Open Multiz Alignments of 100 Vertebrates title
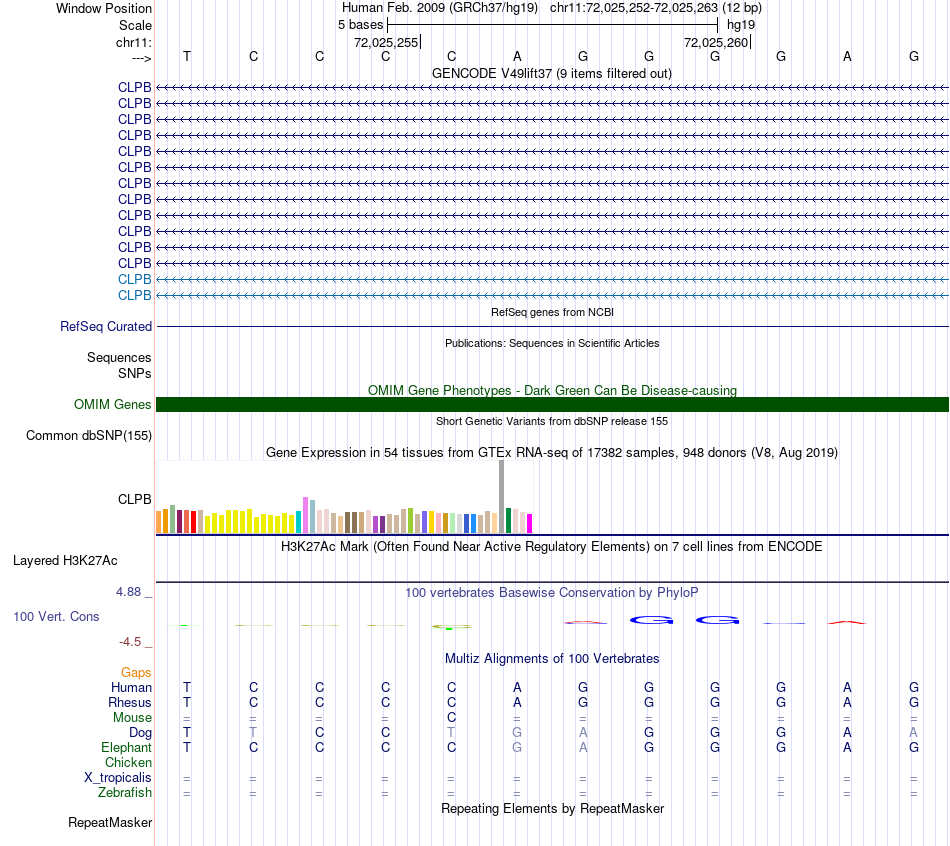Screen dimensions: 950x846 click(x=552, y=659)
